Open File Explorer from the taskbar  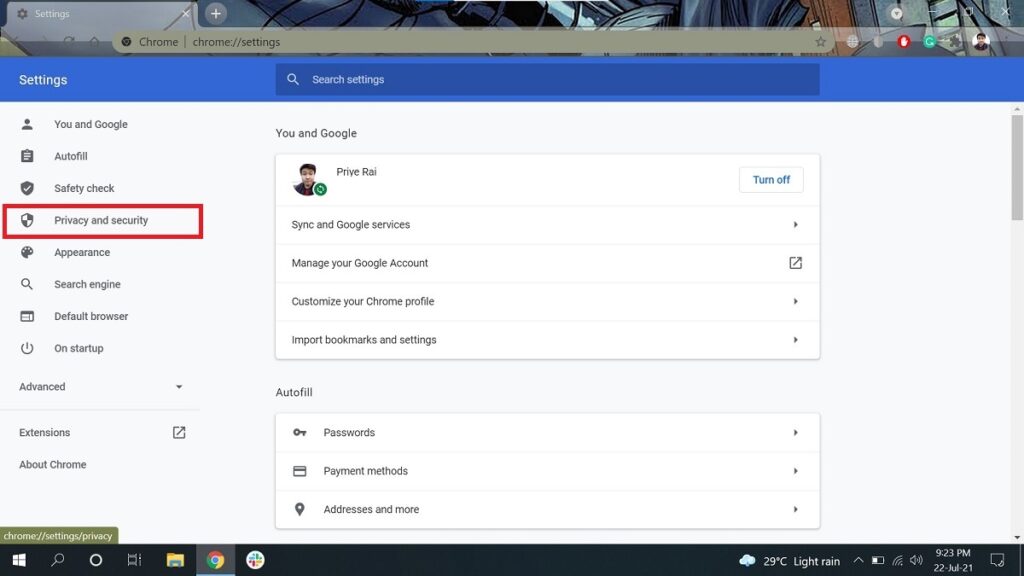(x=175, y=560)
